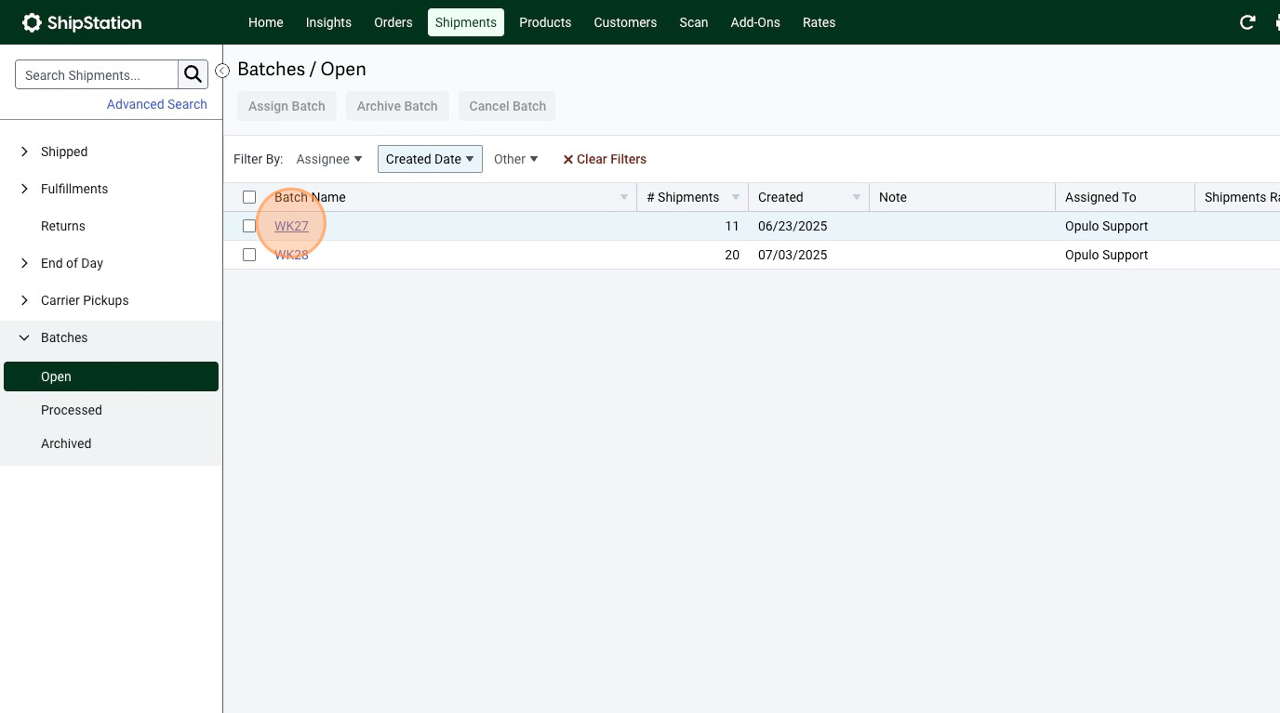Click the Advanced Search link
This screenshot has height=713, width=1280.
point(157,105)
